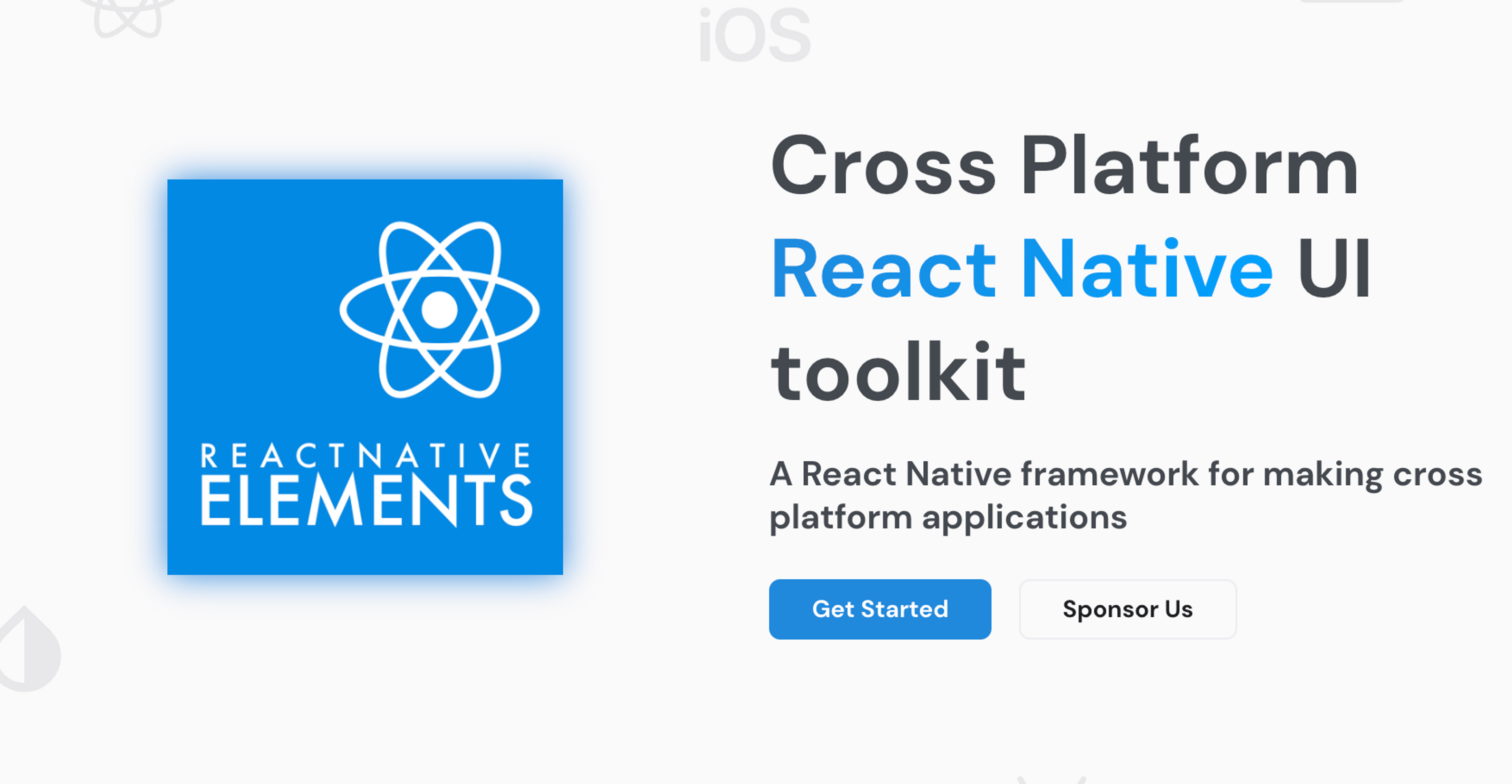Click the 'UI' text in heading
This screenshot has width=1512, height=784.
(1334, 269)
